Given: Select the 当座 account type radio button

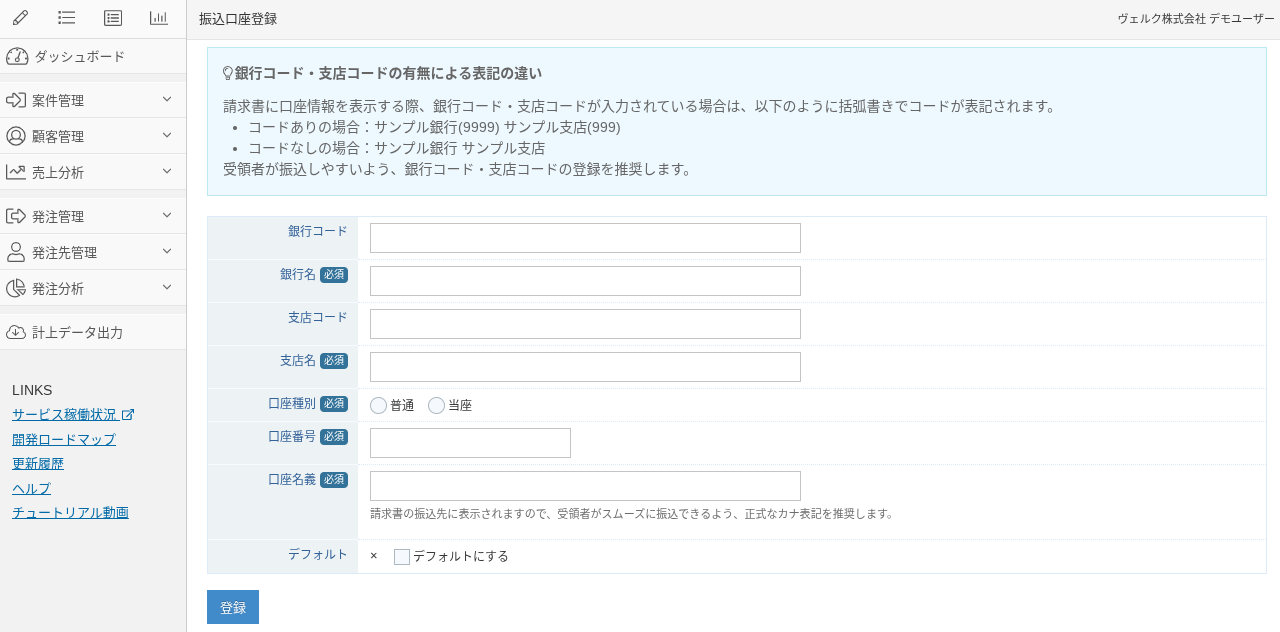Looking at the screenshot, I should coord(436,404).
